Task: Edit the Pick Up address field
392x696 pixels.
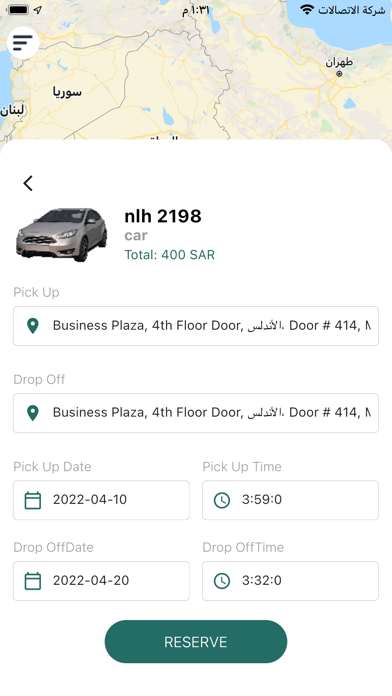Action: [x=196, y=326]
